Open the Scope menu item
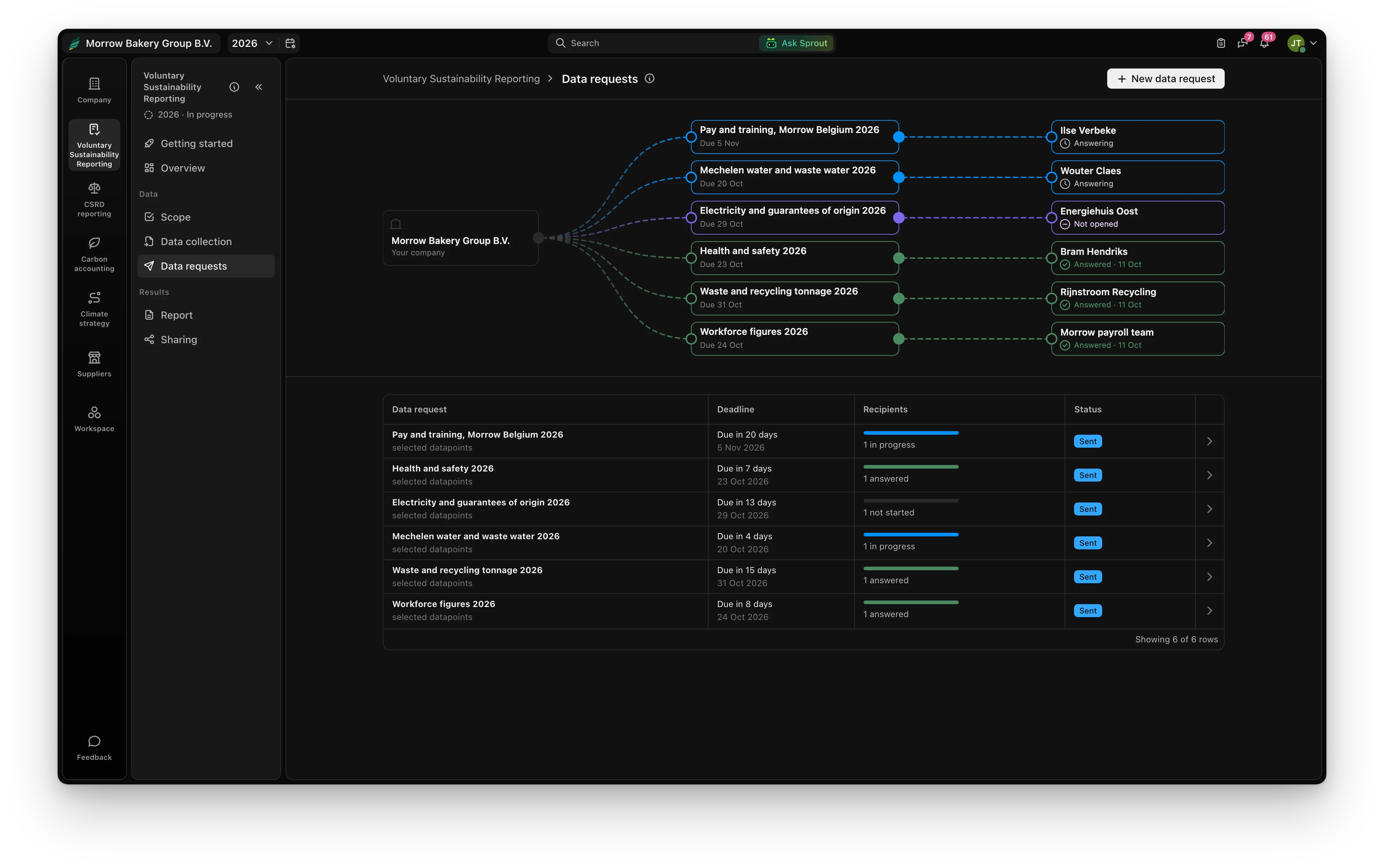The image size is (1384, 868). click(206, 217)
